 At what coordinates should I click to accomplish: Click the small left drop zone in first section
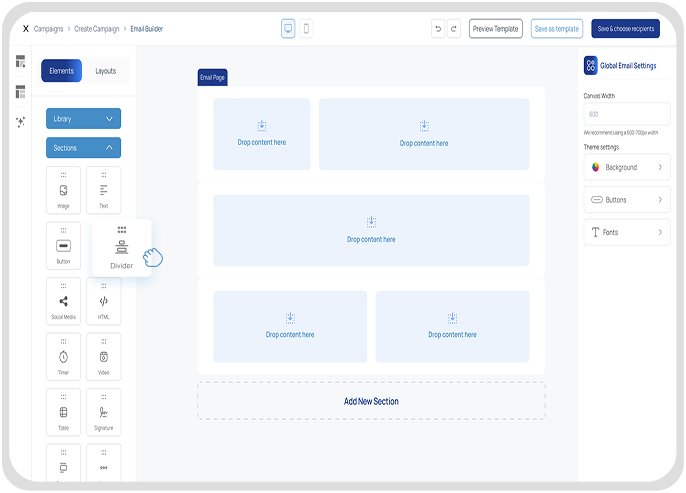click(x=262, y=134)
